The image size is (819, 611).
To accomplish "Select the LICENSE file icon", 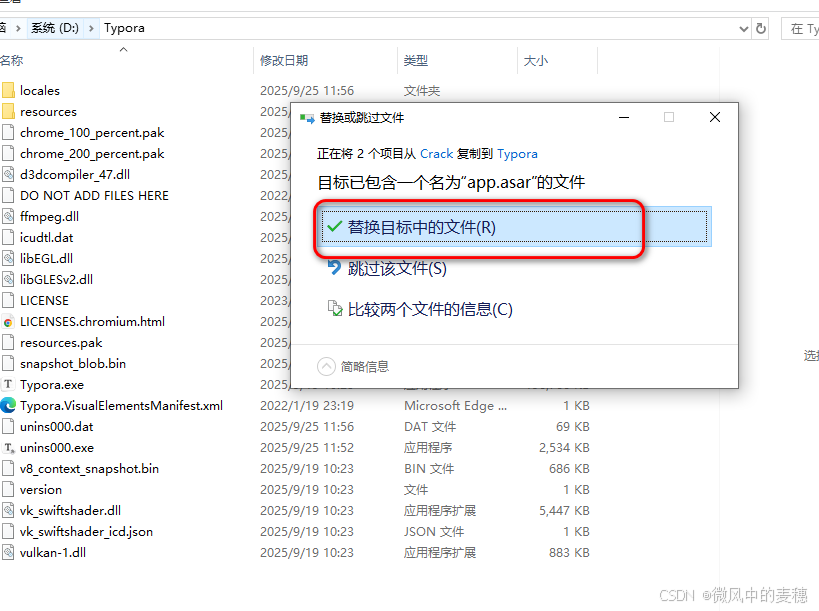I will (8, 300).
